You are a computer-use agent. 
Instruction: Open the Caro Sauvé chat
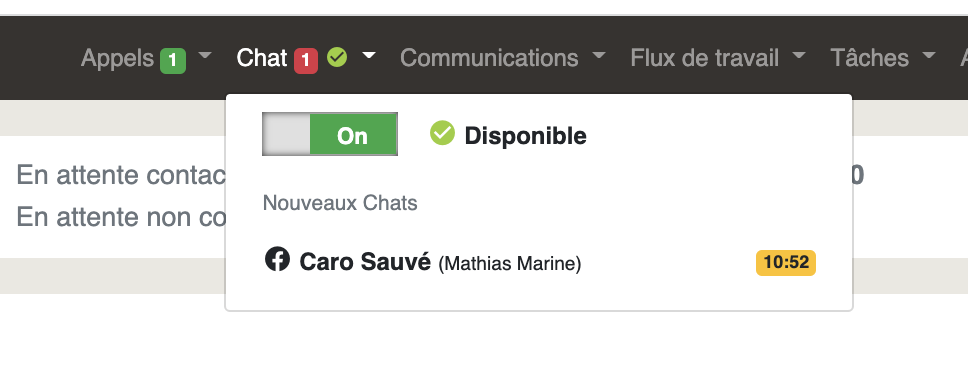[x=539, y=262]
